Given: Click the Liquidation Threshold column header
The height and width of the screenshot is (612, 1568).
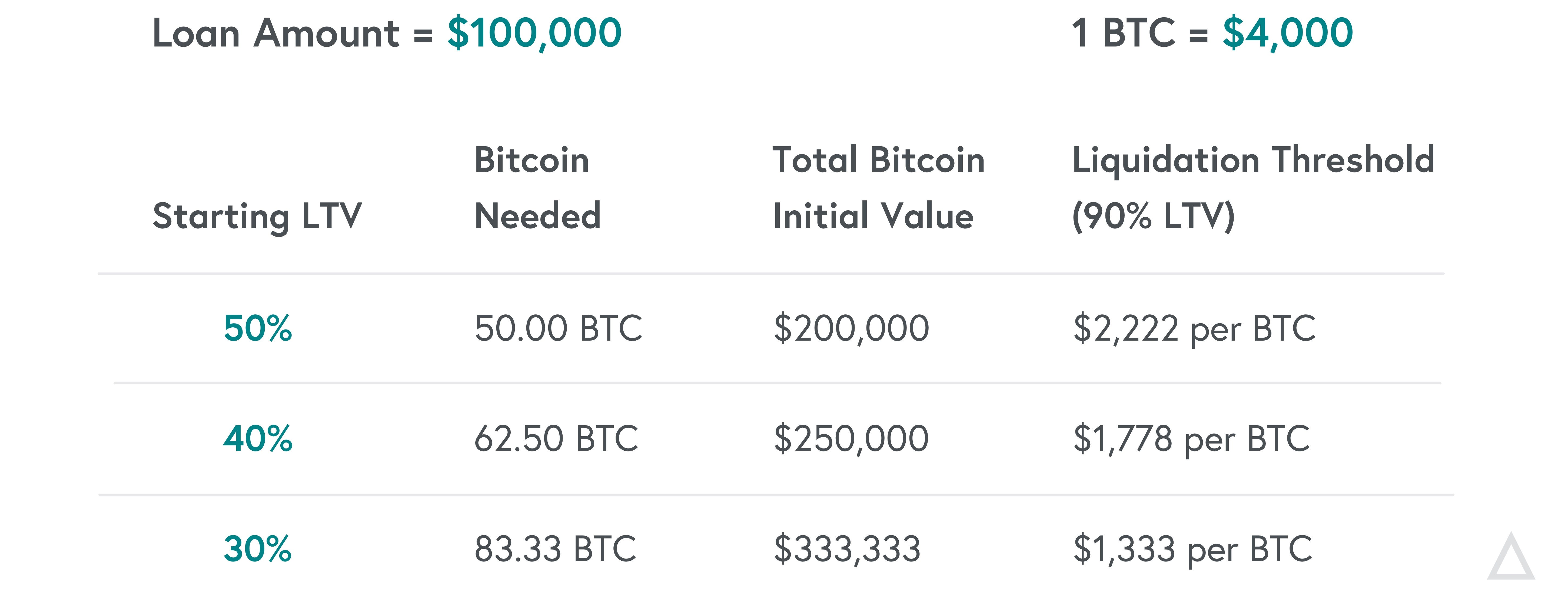Looking at the screenshot, I should click(1253, 189).
